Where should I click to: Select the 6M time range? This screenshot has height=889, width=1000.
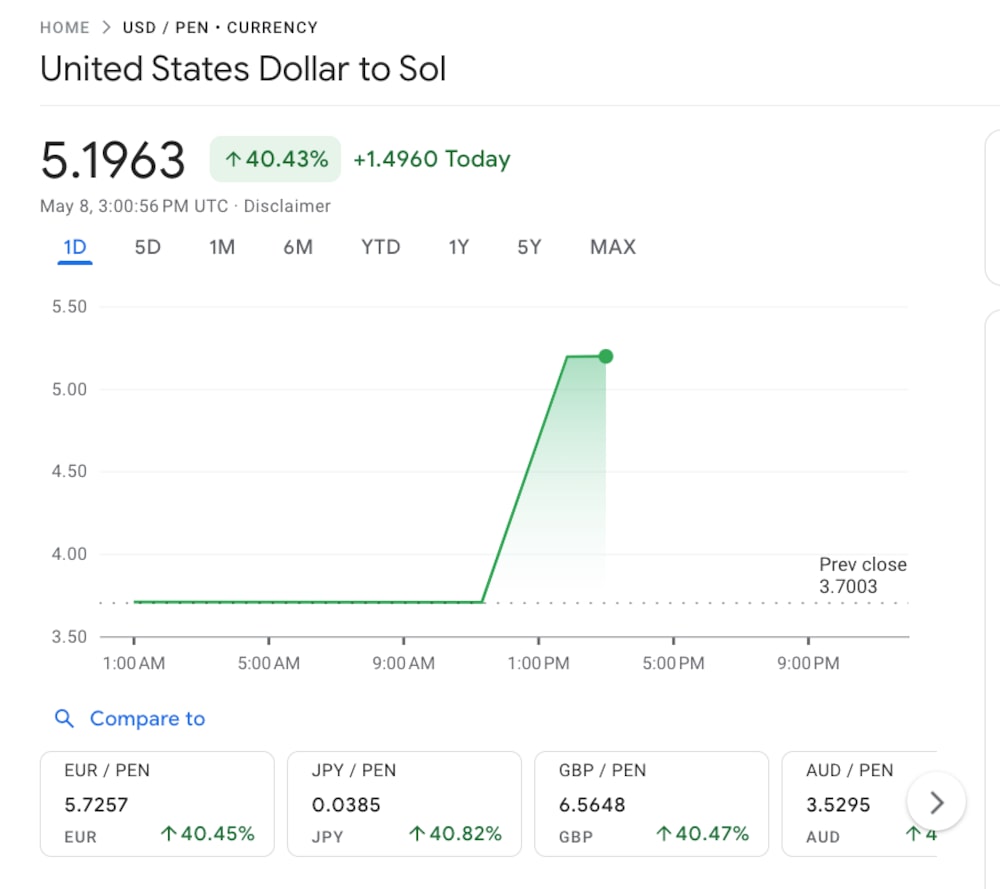click(297, 247)
